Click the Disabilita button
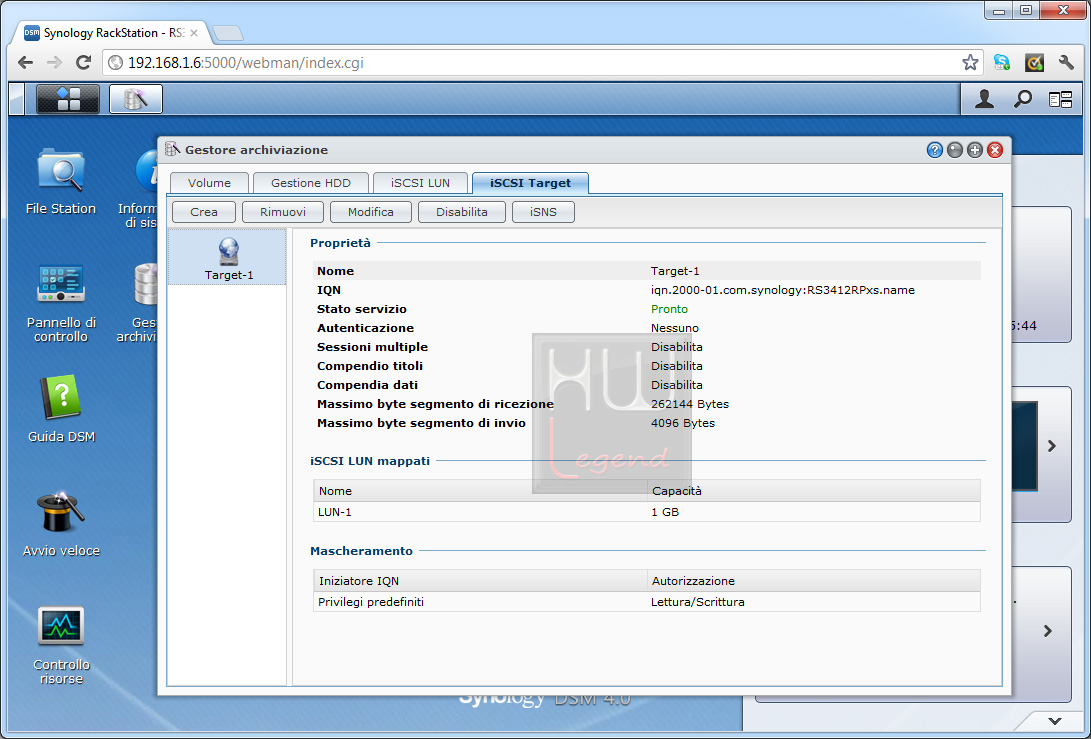 pyautogui.click(x=462, y=212)
